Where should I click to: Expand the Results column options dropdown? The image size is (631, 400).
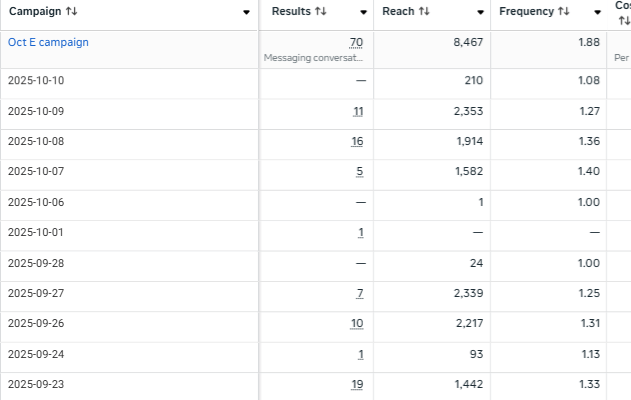click(x=362, y=13)
